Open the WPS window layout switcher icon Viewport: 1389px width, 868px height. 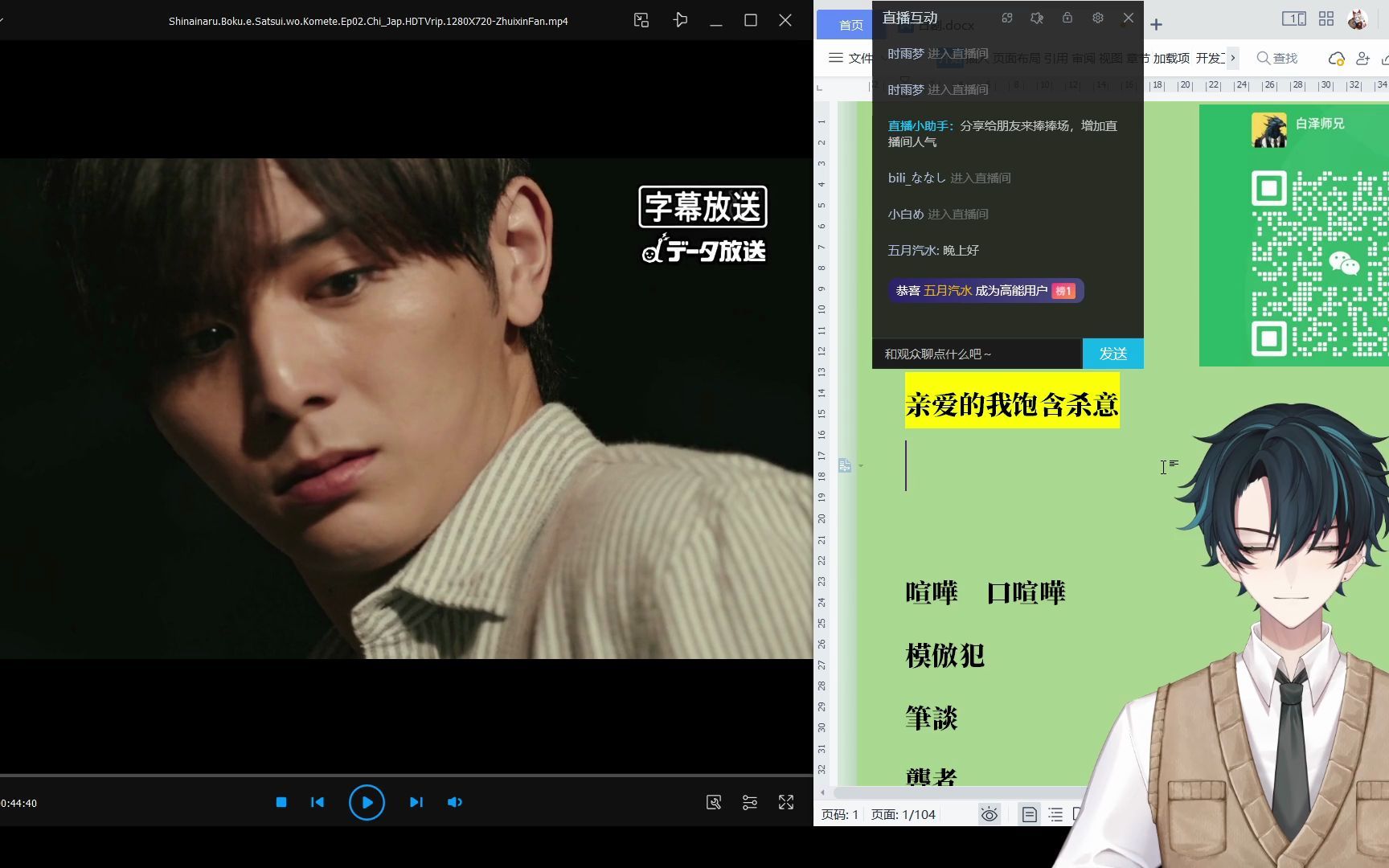[x=1293, y=19]
